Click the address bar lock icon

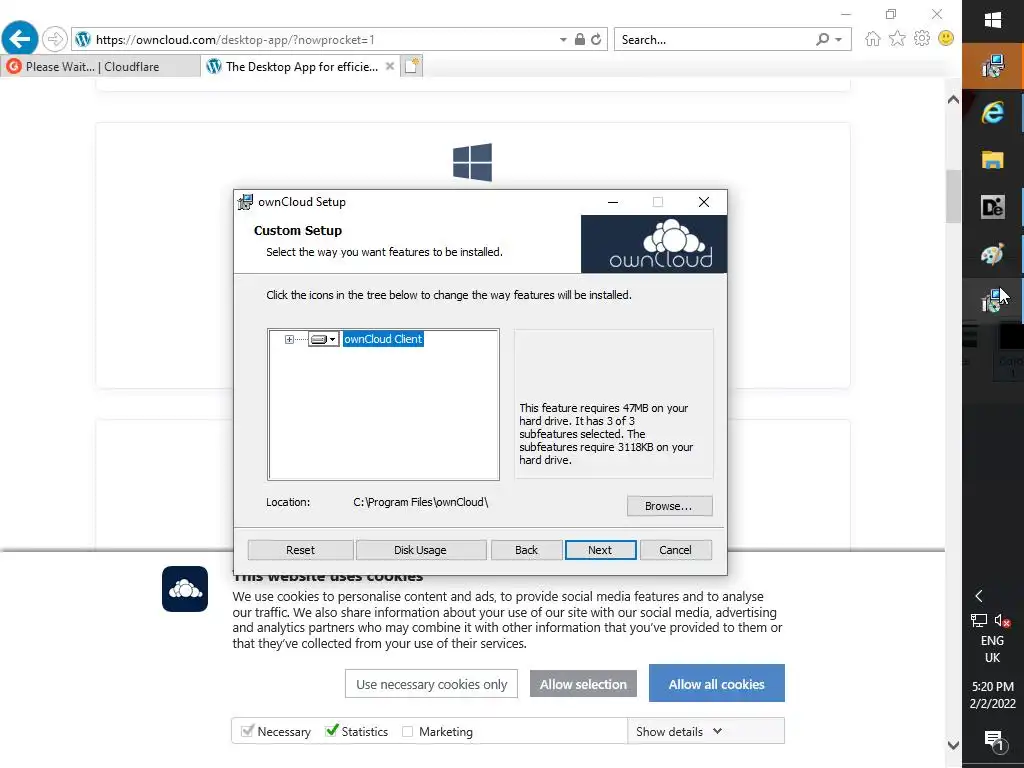pyautogui.click(x=580, y=39)
